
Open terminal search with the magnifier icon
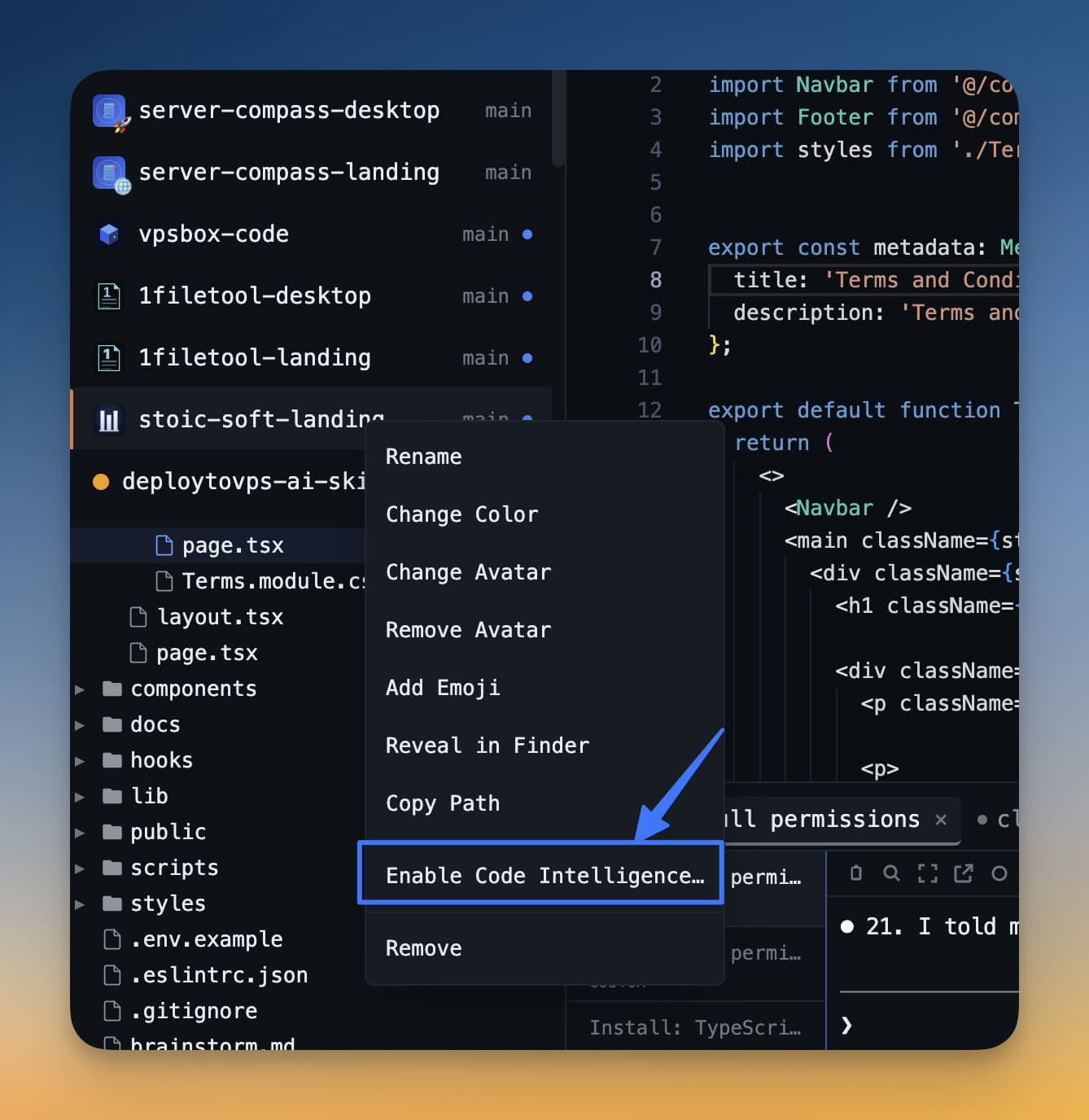tap(890, 873)
